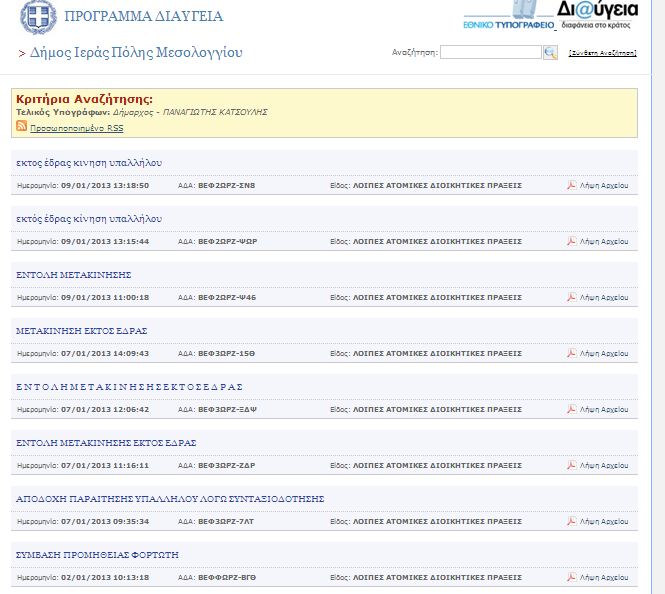Click the ΠΡΟΓΡΑΜΜΑ ΔΙΑΥΓΕΙΑ title
The width and height of the screenshot is (665, 594).
pyautogui.click(x=143, y=17)
